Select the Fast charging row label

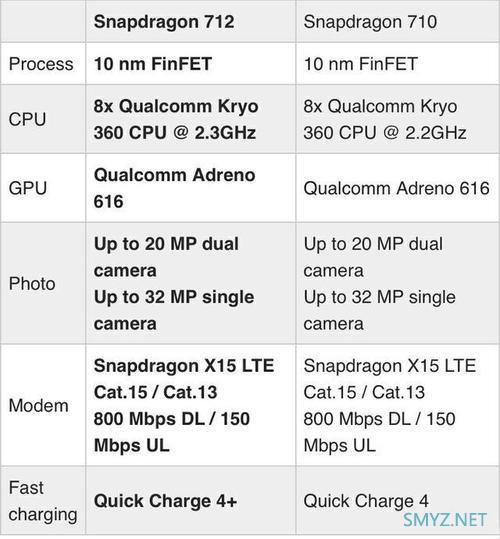click(43, 501)
